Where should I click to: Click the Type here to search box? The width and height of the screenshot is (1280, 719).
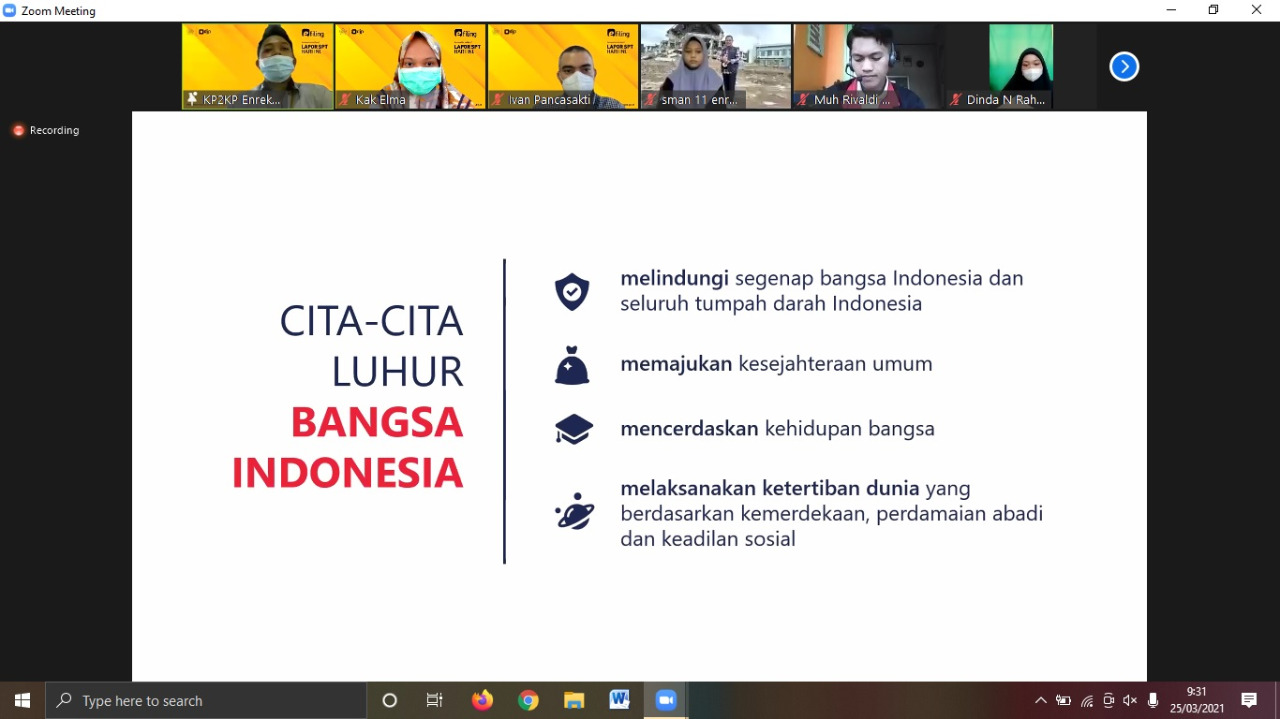pyautogui.click(x=205, y=700)
